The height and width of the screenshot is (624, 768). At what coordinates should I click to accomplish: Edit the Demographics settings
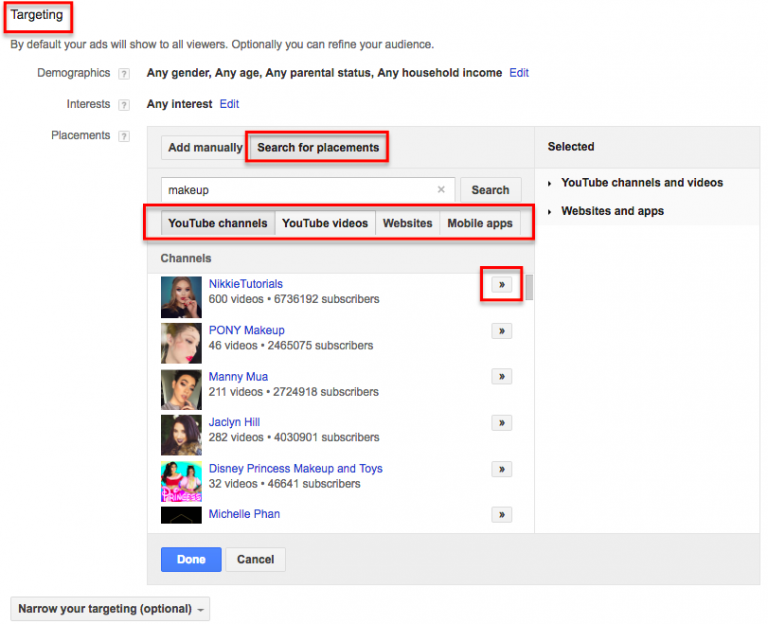pos(519,73)
